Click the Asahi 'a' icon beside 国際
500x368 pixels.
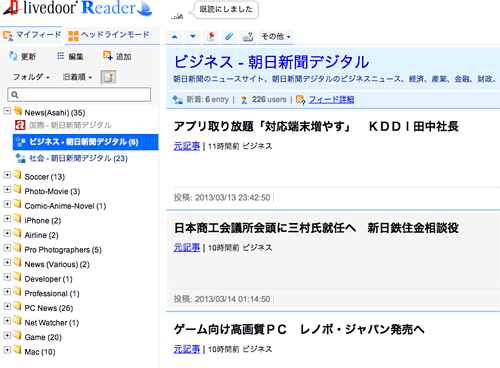pos(20,125)
